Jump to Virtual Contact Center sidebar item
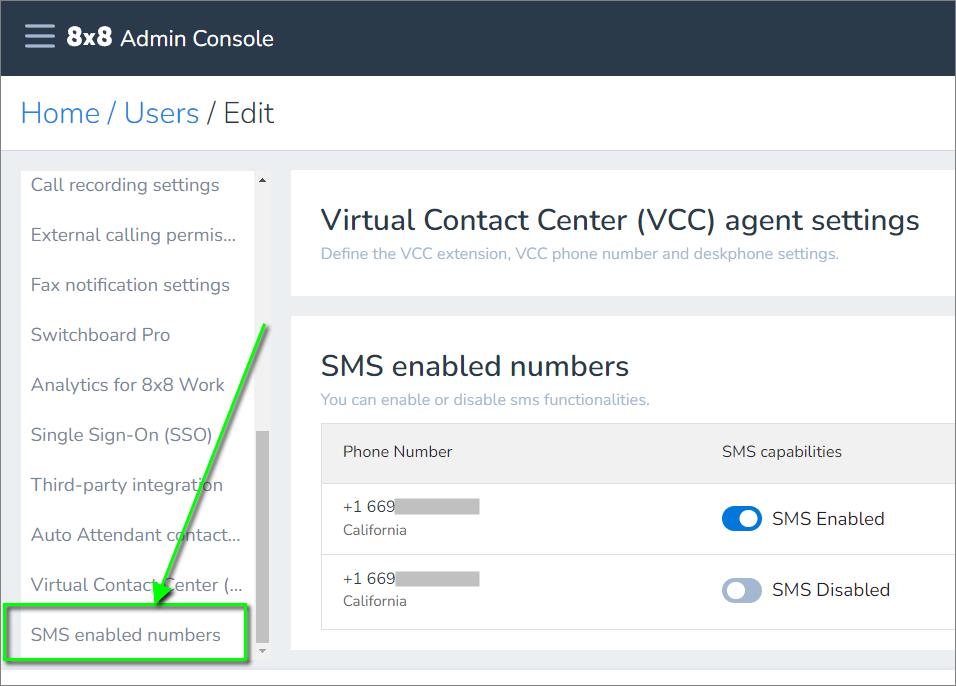This screenshot has width=956, height=686. (x=136, y=585)
